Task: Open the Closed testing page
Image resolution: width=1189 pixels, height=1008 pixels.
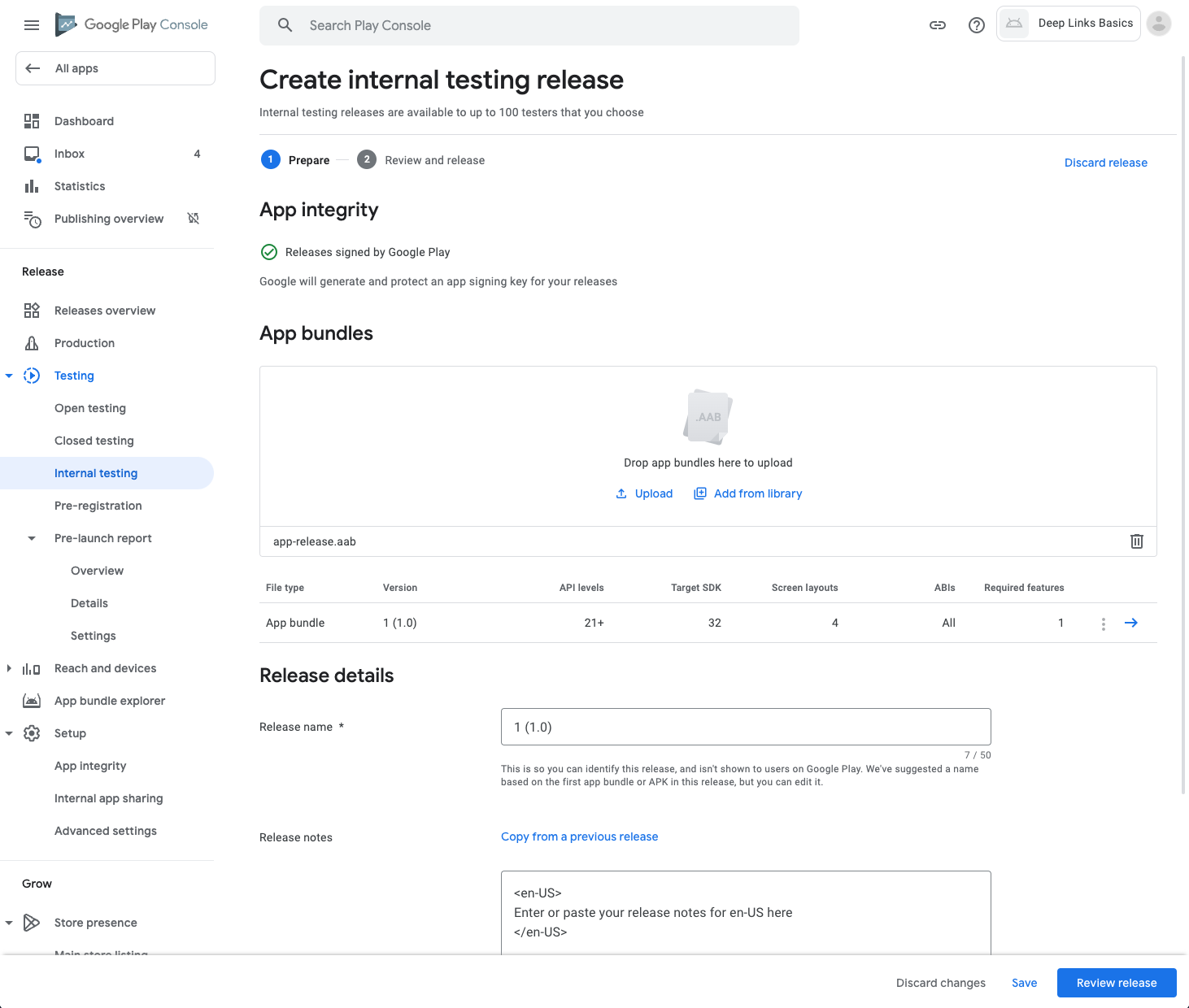Action: [x=94, y=440]
